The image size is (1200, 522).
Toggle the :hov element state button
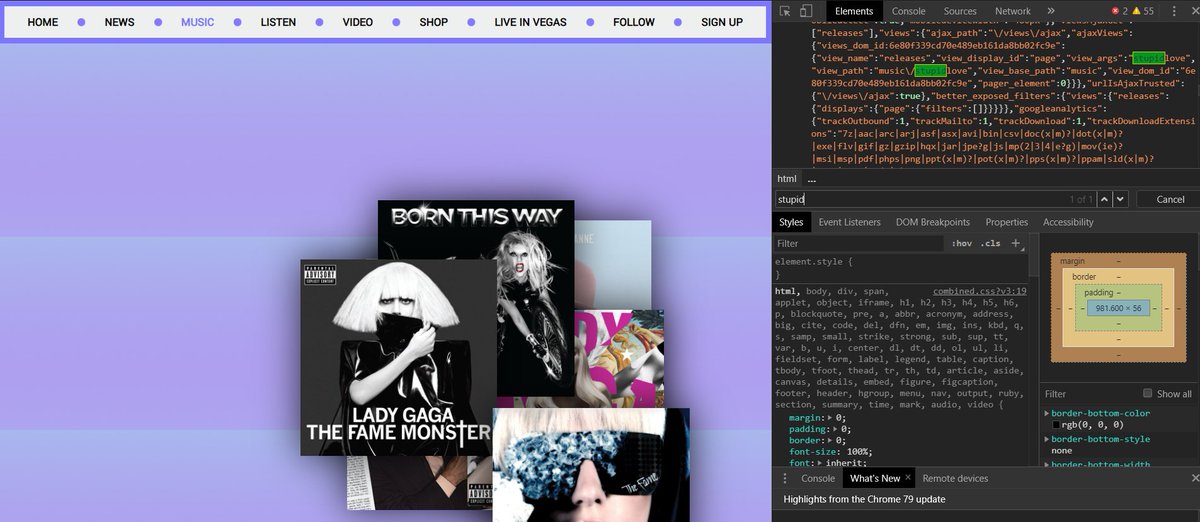click(961, 243)
